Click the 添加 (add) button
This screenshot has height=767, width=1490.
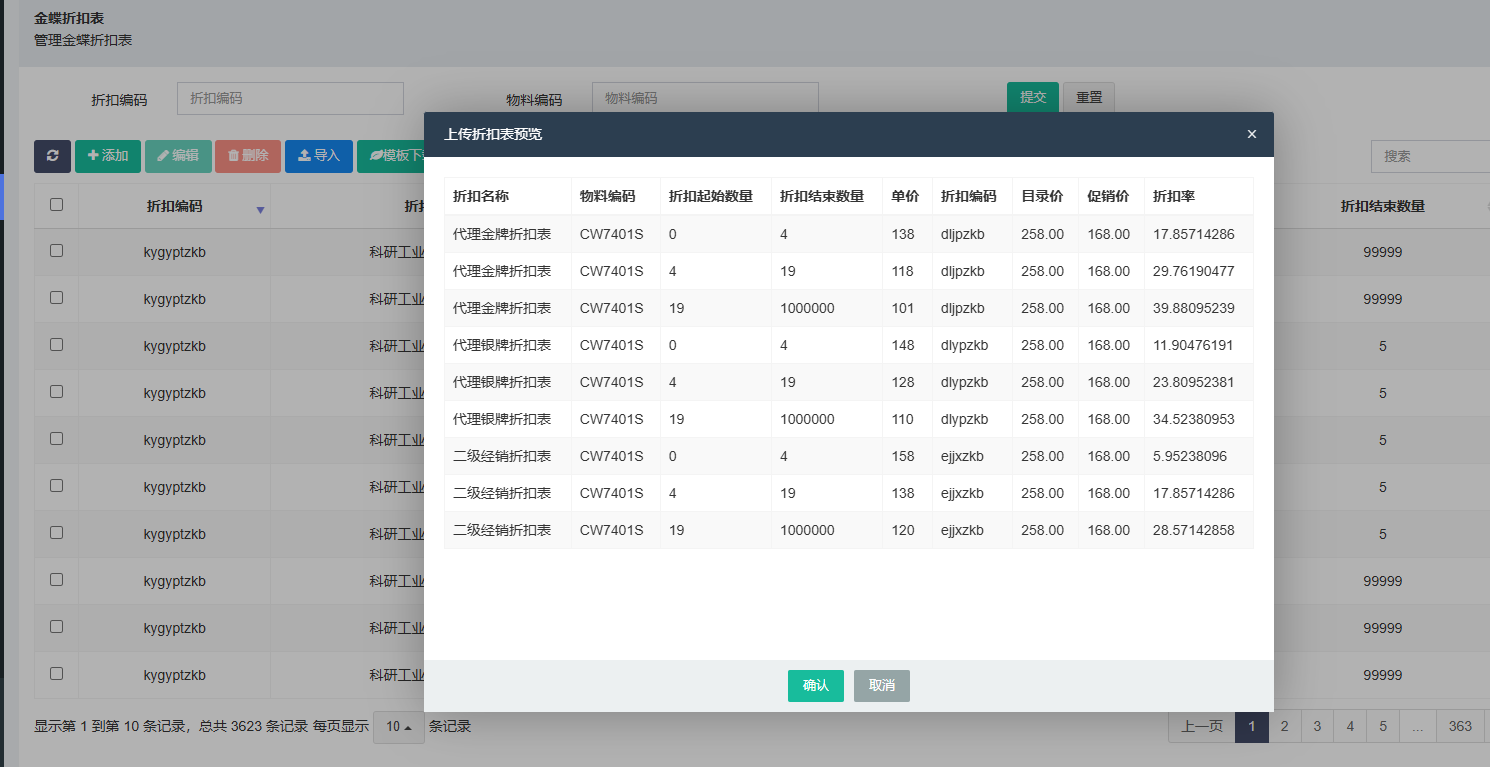click(108, 156)
